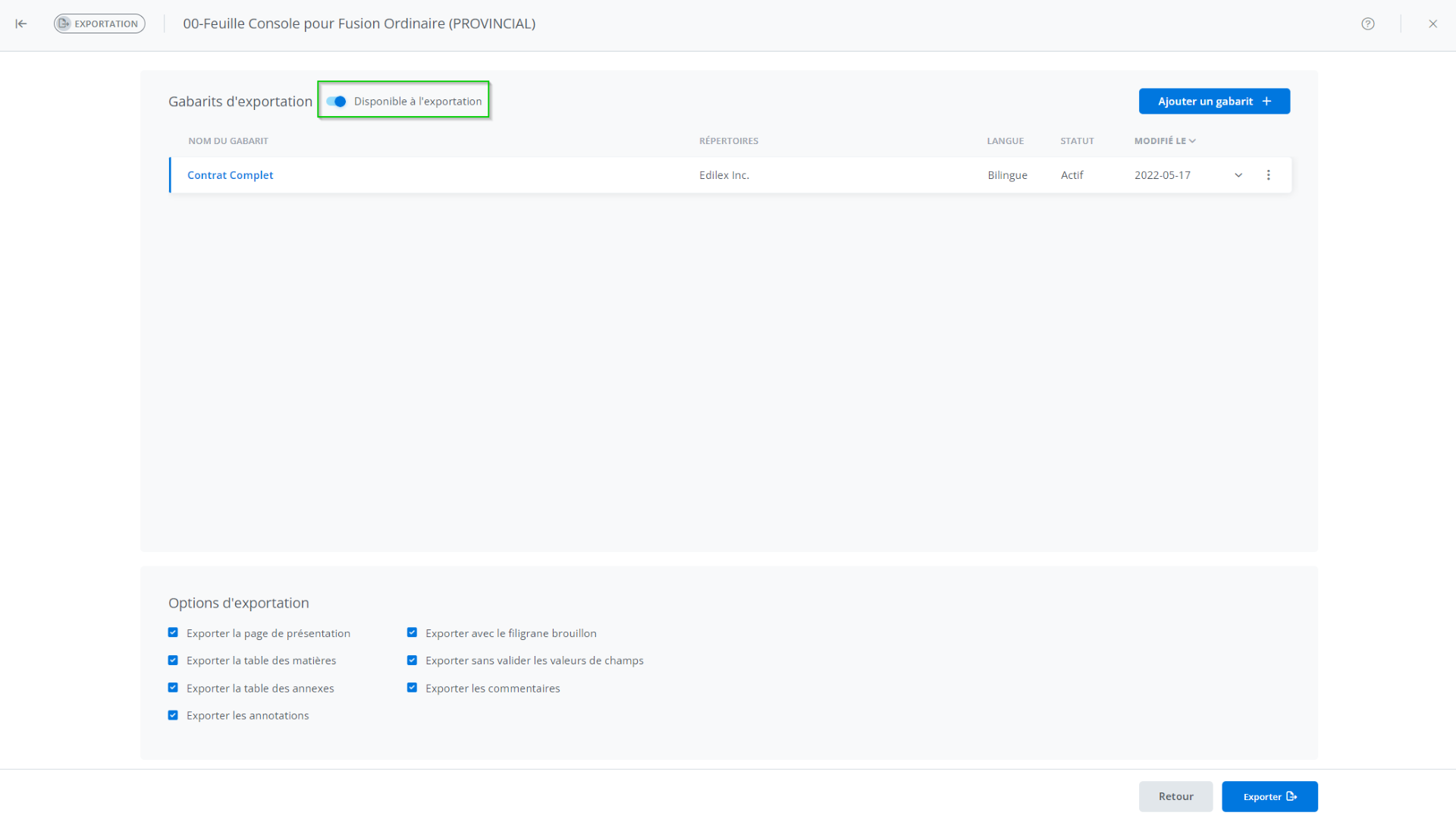This screenshot has width=1456, height=819.
Task: Open three-dot menu for Contrat Complet
Action: (1268, 175)
